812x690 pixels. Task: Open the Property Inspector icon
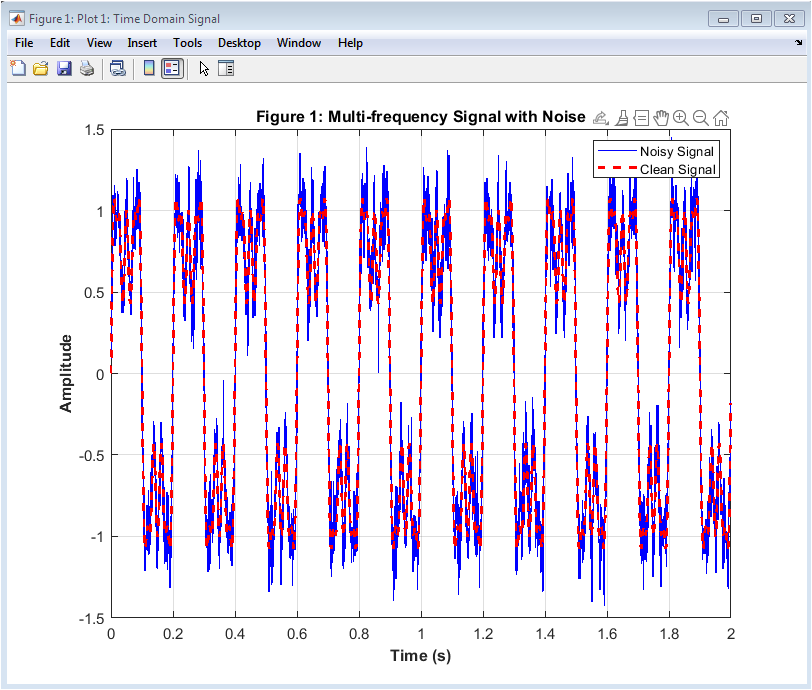point(226,68)
